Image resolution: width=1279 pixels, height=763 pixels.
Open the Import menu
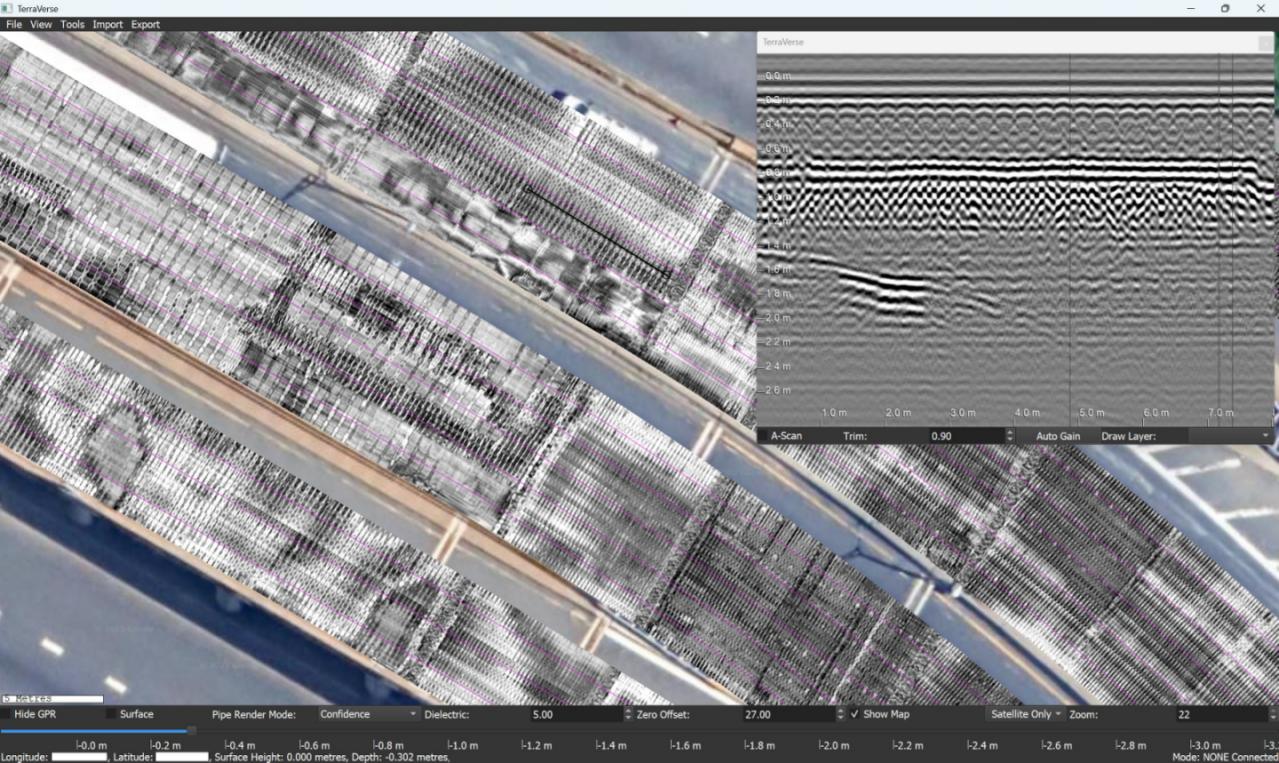tap(108, 24)
